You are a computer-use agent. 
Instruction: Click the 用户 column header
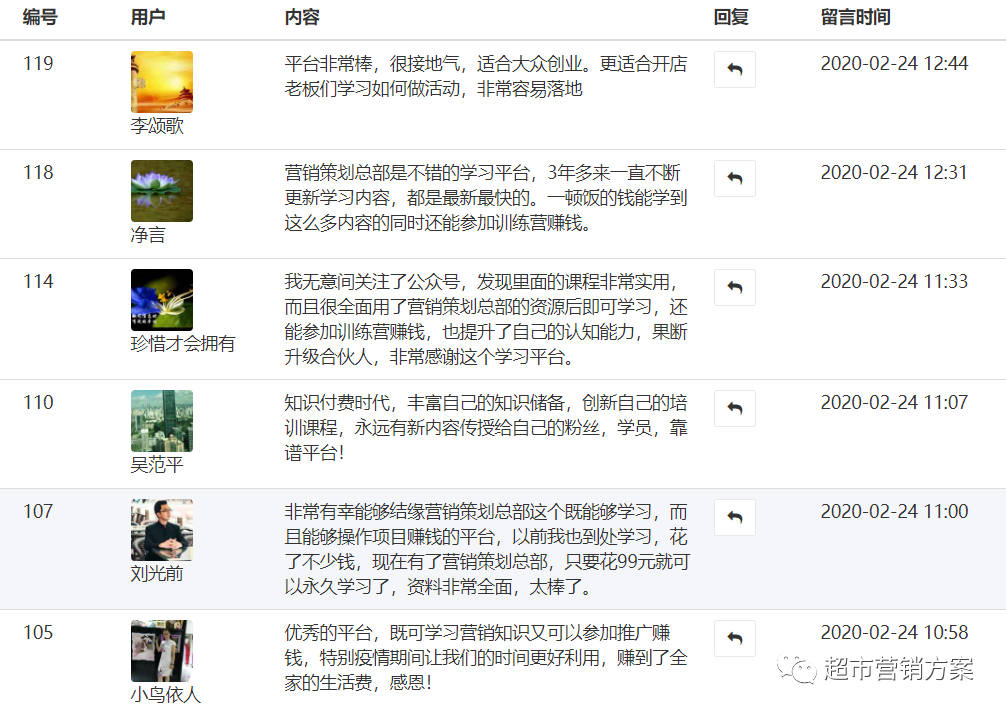coord(148,17)
